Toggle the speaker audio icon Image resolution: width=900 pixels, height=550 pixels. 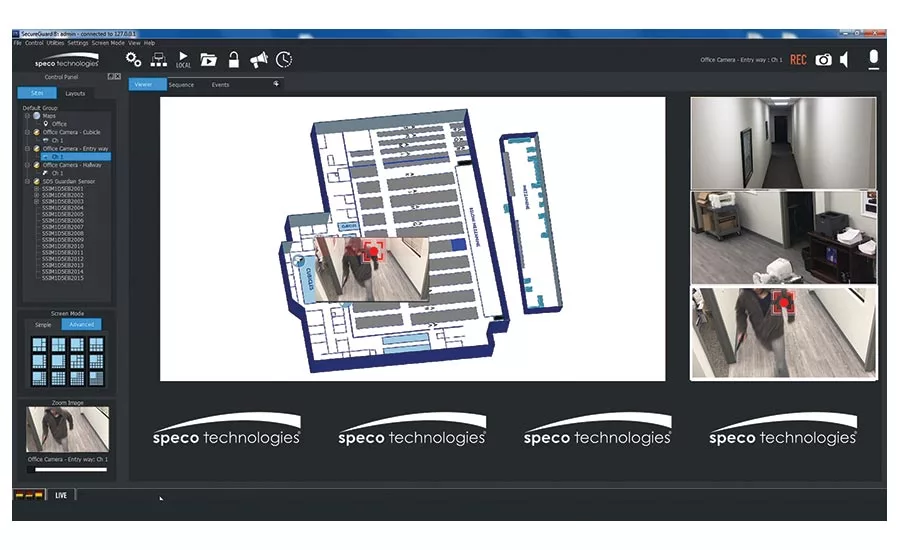pyautogui.click(x=845, y=60)
